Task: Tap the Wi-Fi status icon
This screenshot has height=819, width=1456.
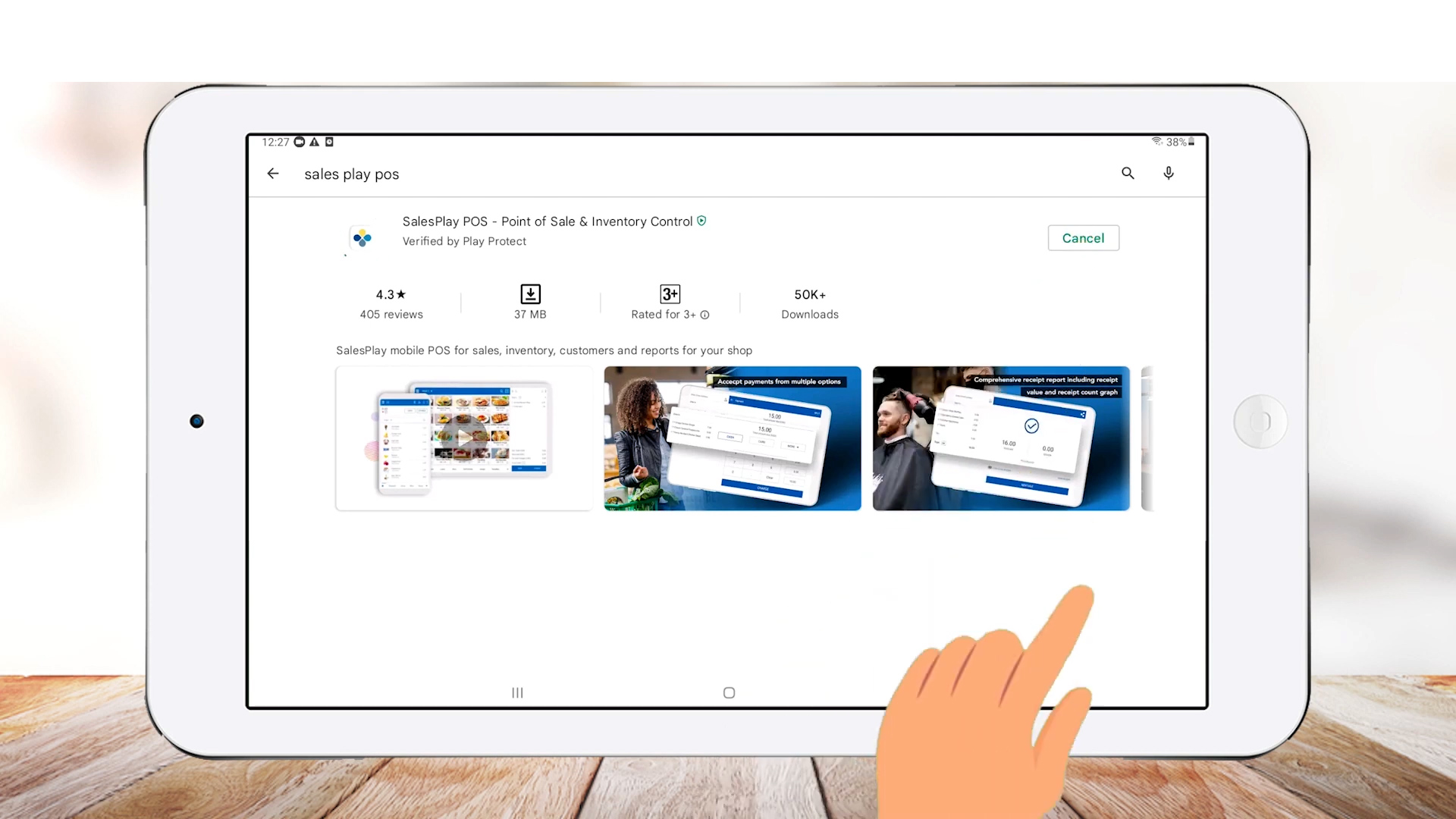Action: (x=1157, y=142)
